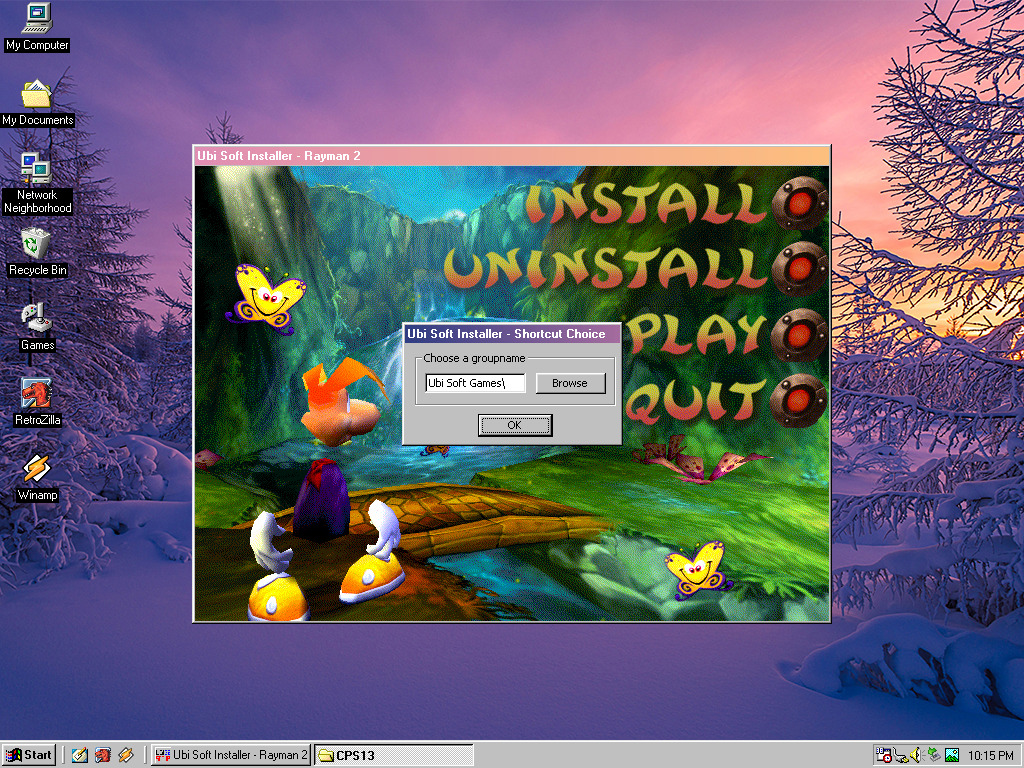Click the task scheduler tray icon
Screen dimensions: 1024x768
pos(884,755)
